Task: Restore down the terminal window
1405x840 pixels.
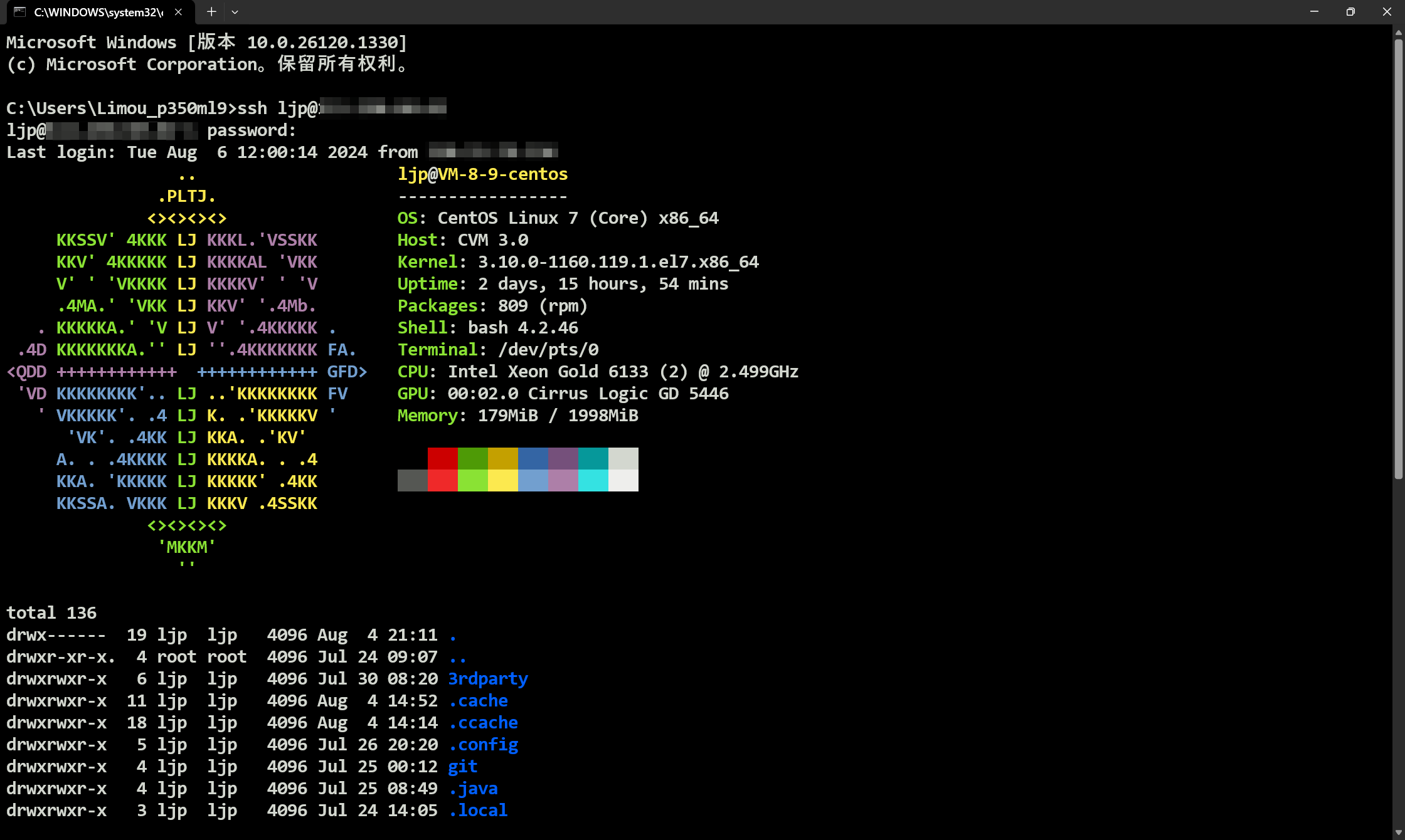Action: (x=1350, y=12)
